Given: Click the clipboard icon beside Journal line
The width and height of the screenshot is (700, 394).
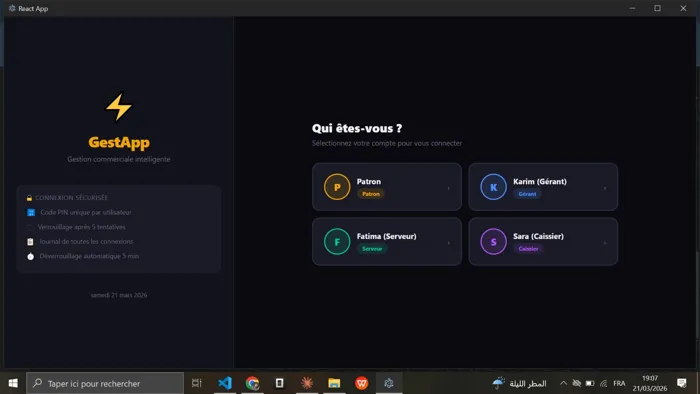Looking at the screenshot, I should [x=30, y=242].
